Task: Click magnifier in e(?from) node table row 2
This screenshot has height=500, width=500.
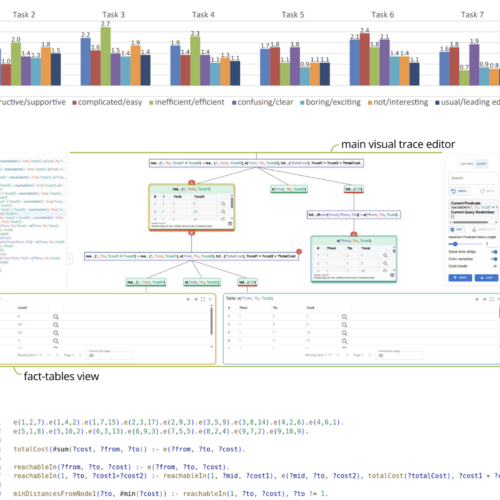Action: 385,263
